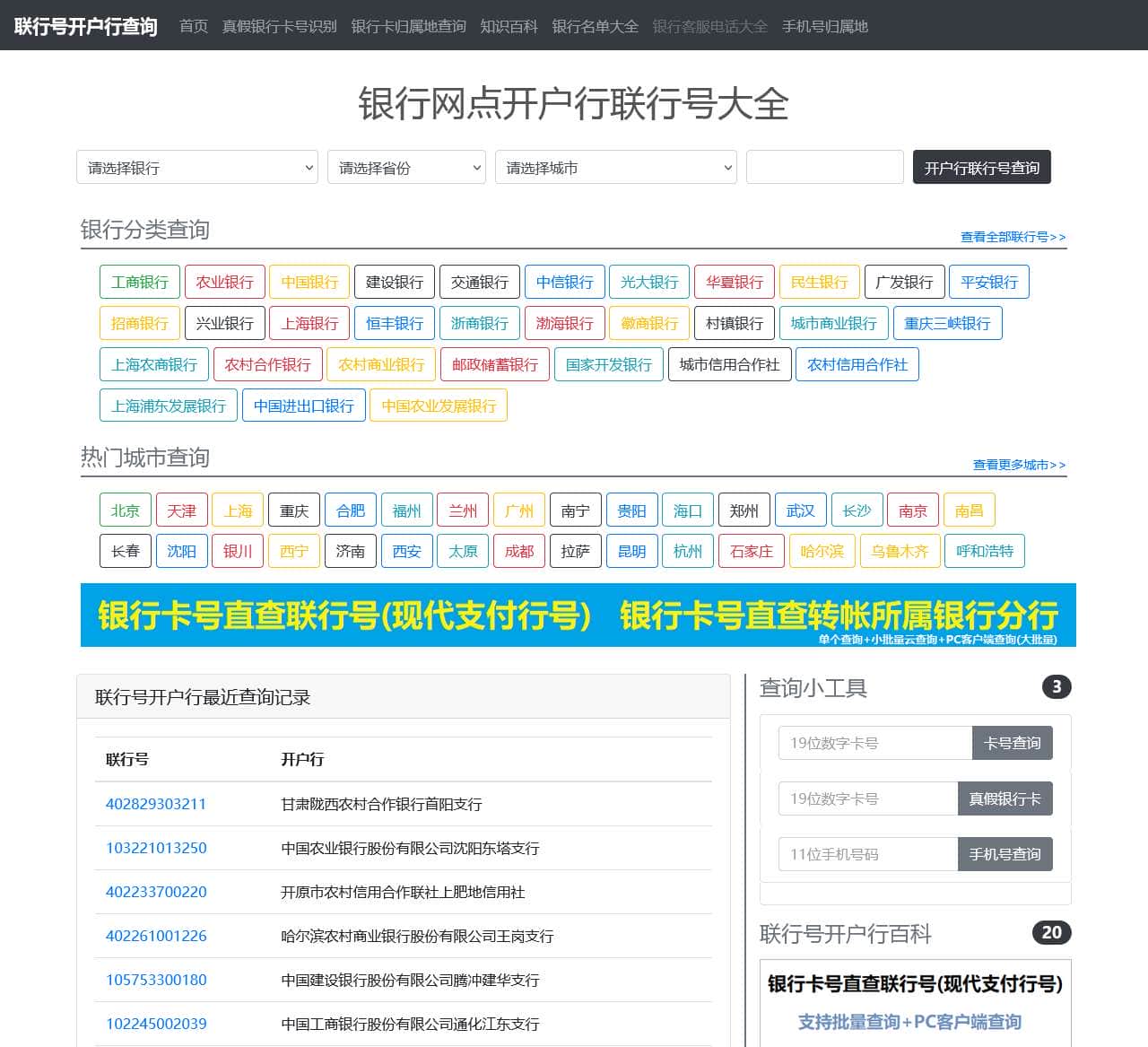
Task: Open bank code 105753300180 link
Action: click(x=156, y=980)
